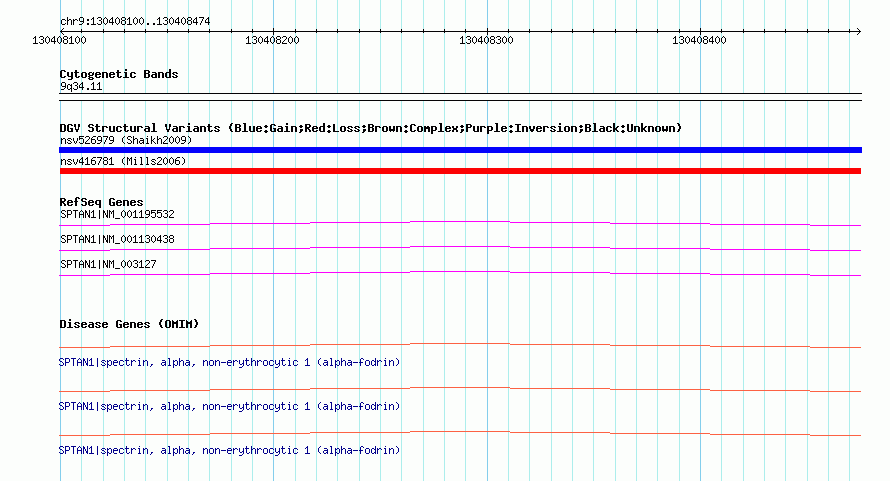Viewport: 890px width, 481px height.
Task: Click the first orange OMIM gene line
Action: click(460, 345)
